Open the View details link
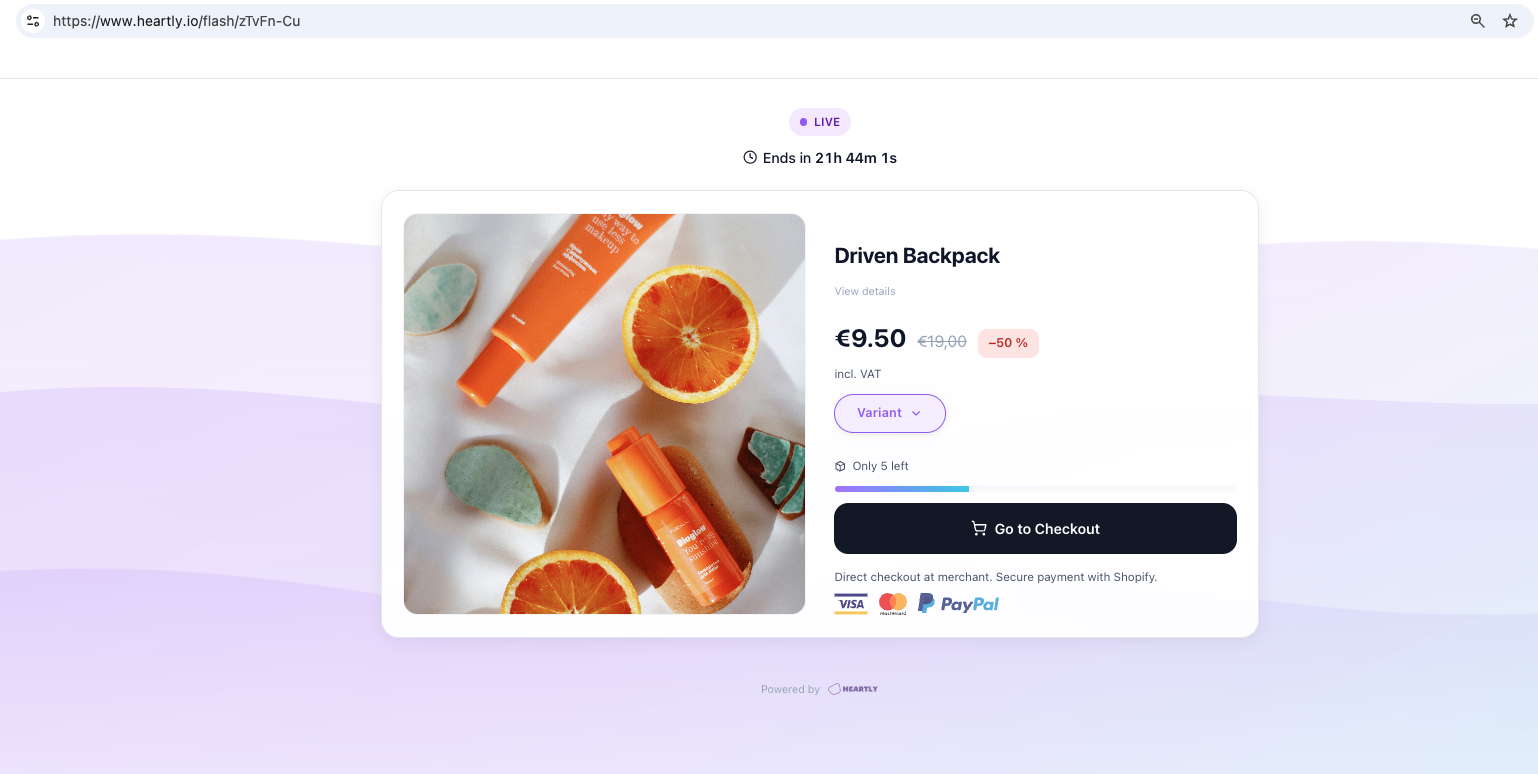Screen dimensions: 1538x774 [865, 291]
